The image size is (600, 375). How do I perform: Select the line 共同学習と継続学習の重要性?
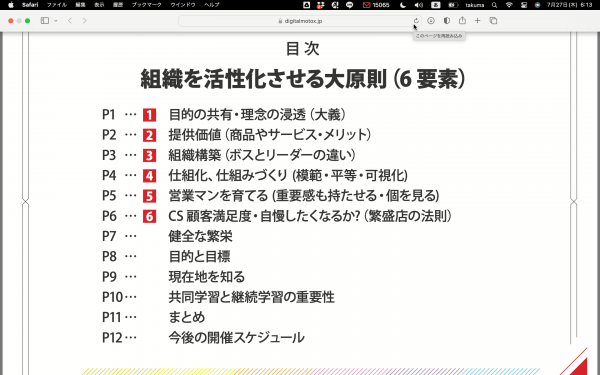(x=252, y=297)
